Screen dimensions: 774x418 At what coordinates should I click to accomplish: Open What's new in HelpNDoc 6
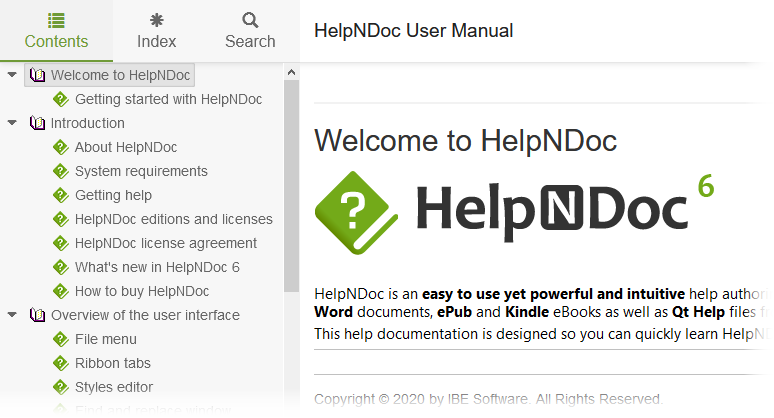(157, 267)
